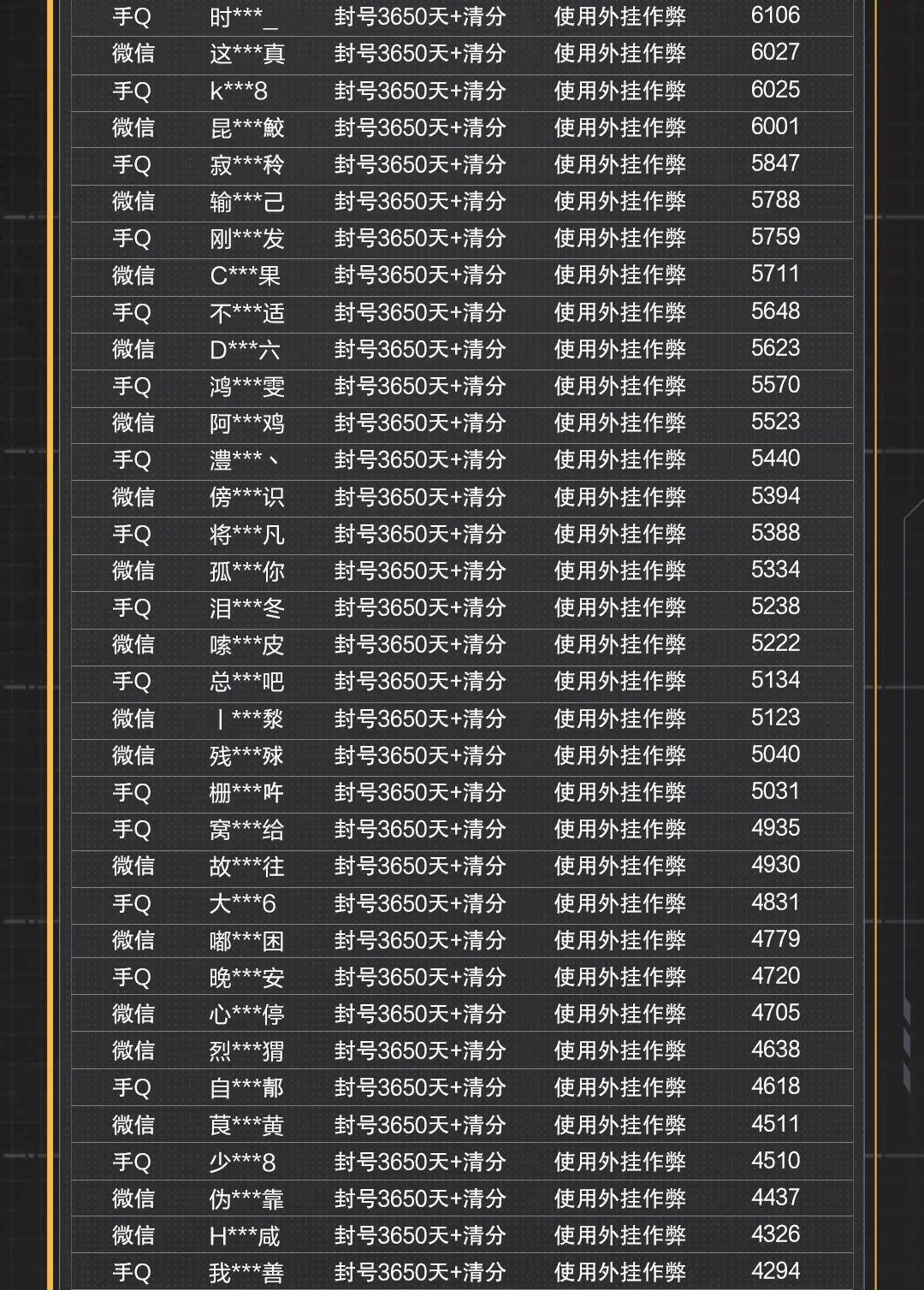
Task: Select the username k***8
Action: (x=239, y=91)
